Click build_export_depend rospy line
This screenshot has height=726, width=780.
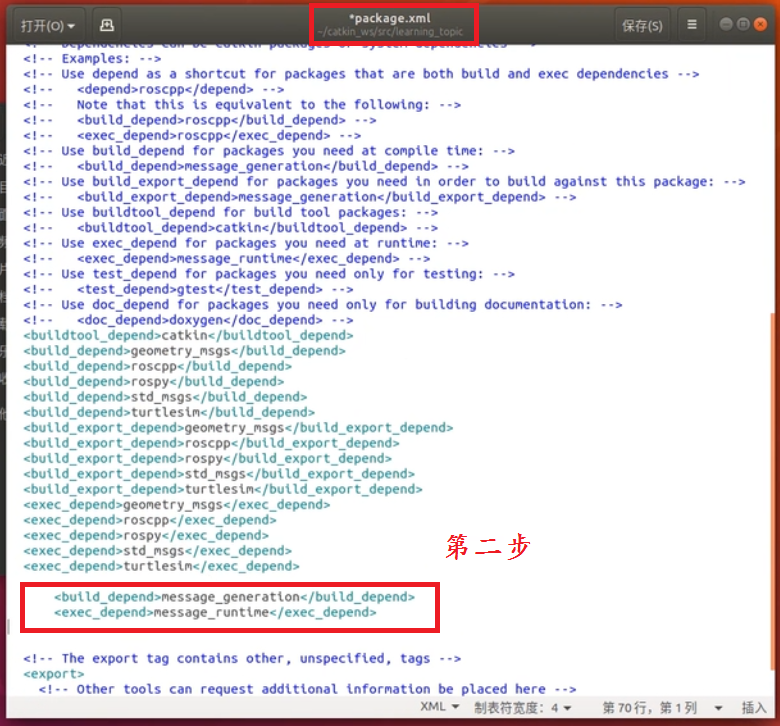[x=207, y=459]
